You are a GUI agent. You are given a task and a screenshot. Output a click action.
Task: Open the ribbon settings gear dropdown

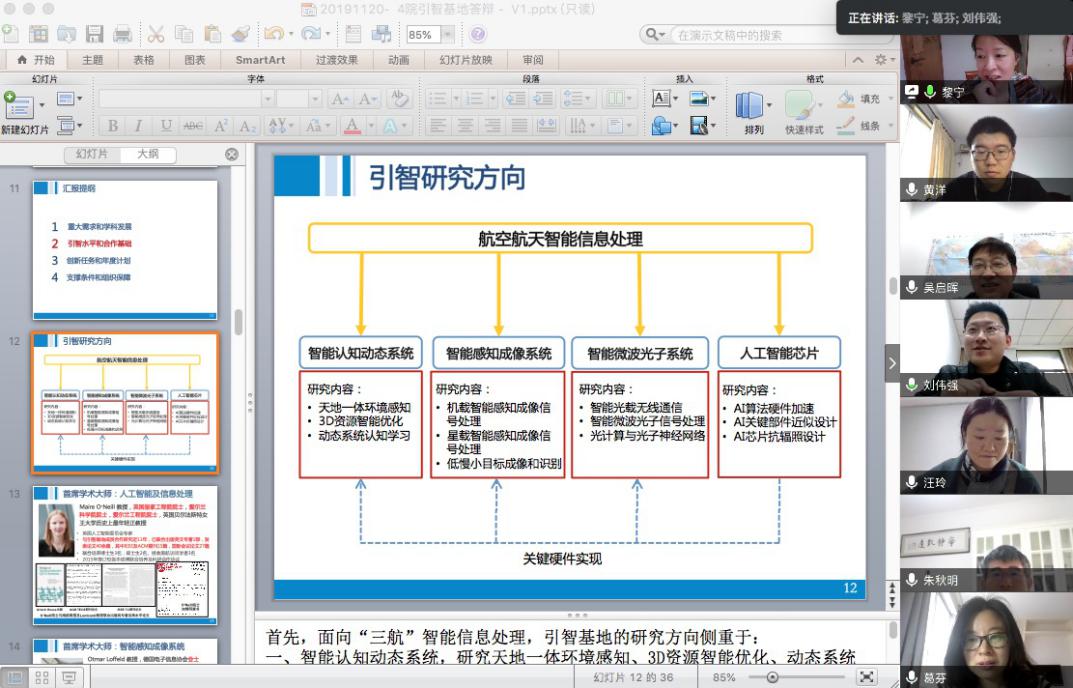[883, 60]
